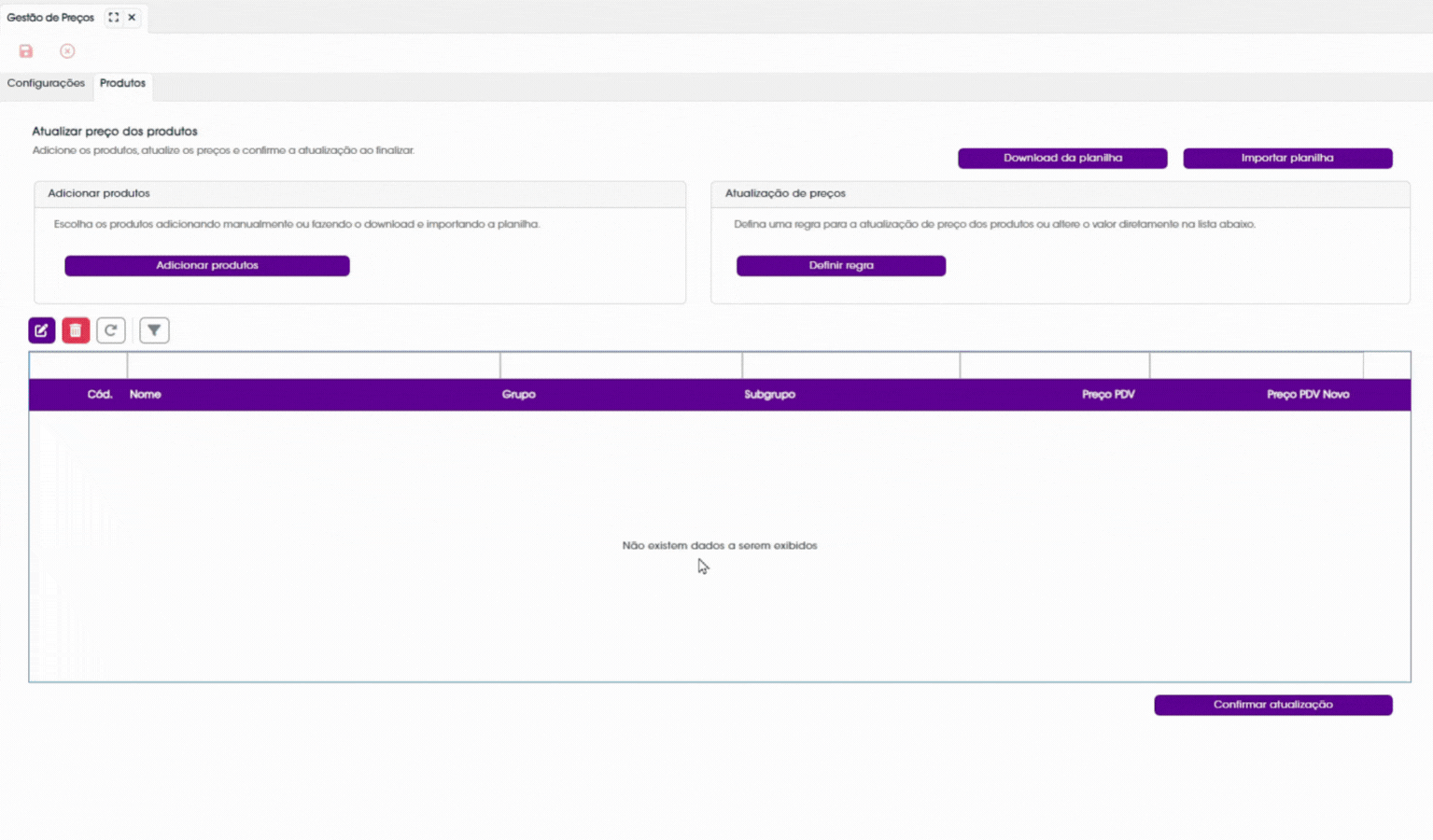
Task: Sort by Preço PDV Novo column header
Action: [1308, 395]
